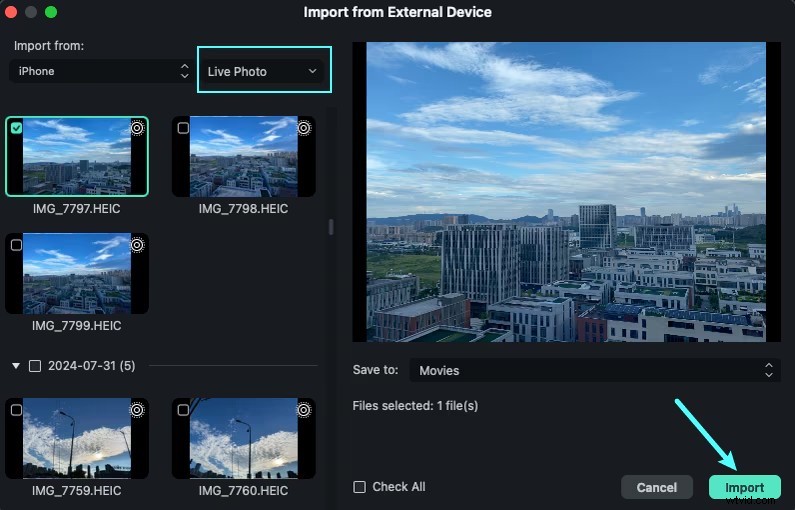Enable the Check All checkbox
795x510 pixels.
(x=359, y=487)
